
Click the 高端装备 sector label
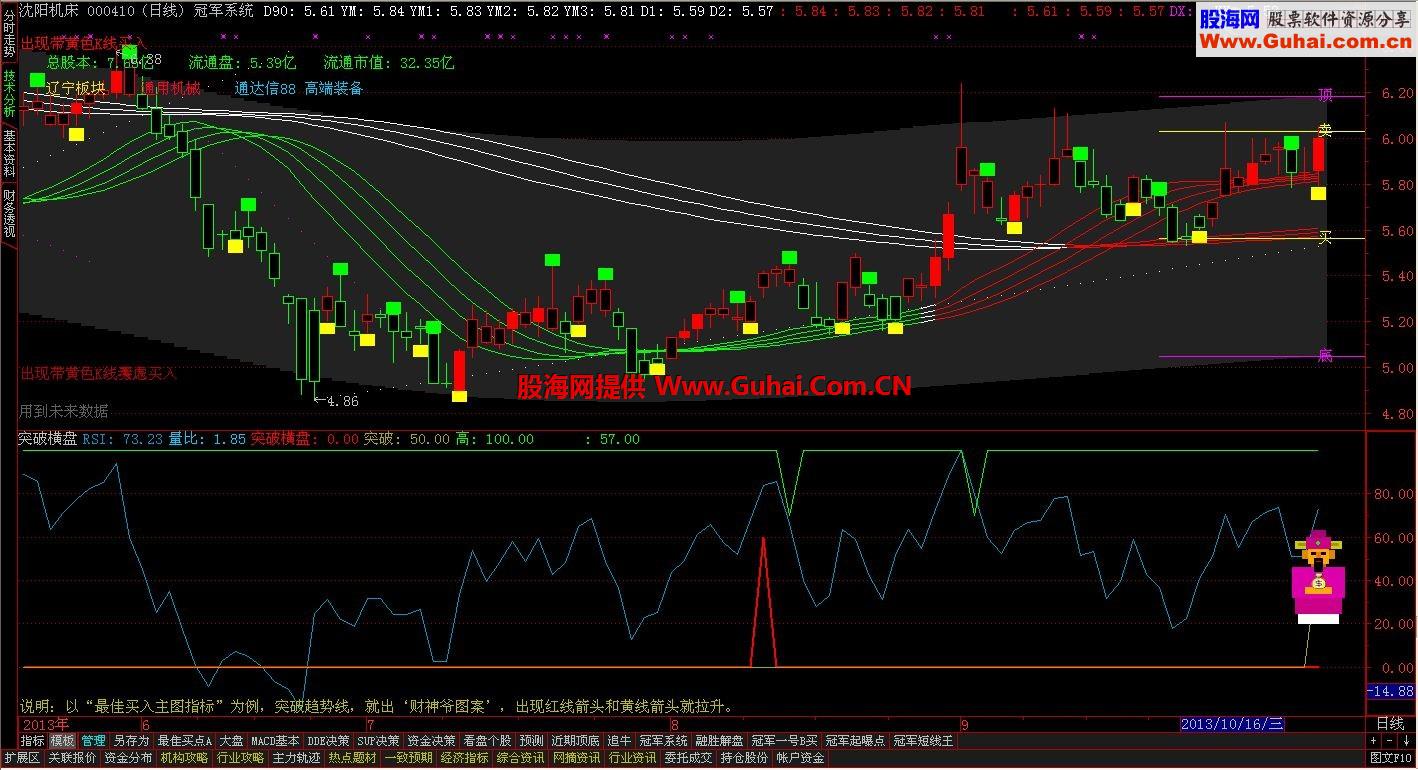point(334,88)
